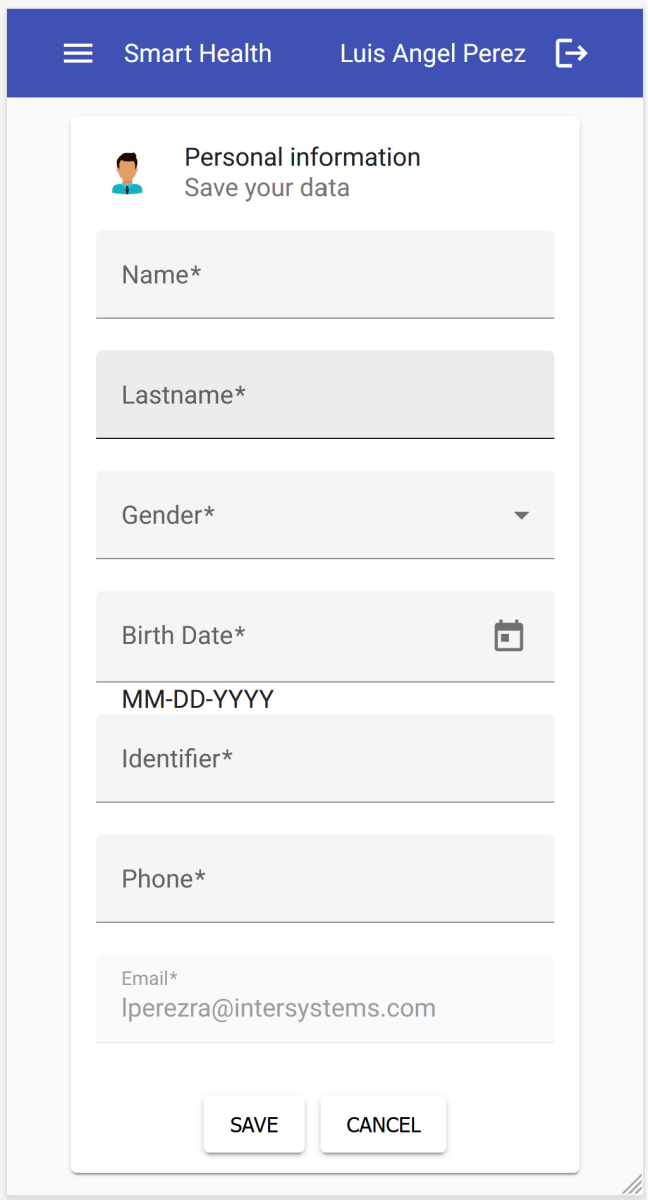
Task: Open the Birth Date calendar picker
Action: (509, 636)
